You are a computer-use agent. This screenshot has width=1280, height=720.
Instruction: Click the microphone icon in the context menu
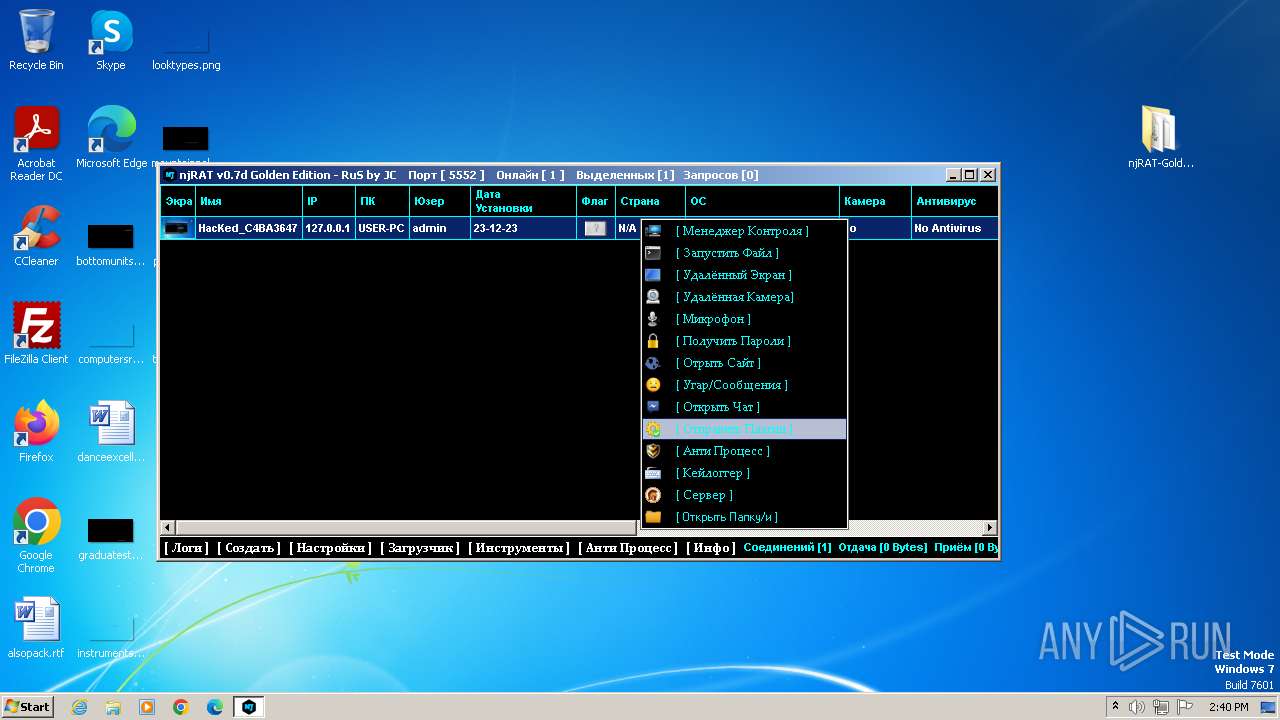(653, 319)
